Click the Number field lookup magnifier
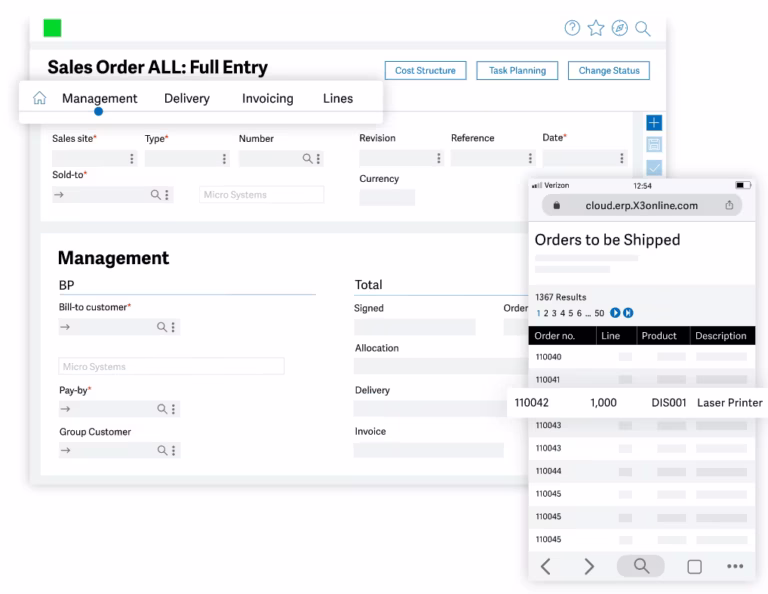This screenshot has width=768, height=594. click(307, 158)
